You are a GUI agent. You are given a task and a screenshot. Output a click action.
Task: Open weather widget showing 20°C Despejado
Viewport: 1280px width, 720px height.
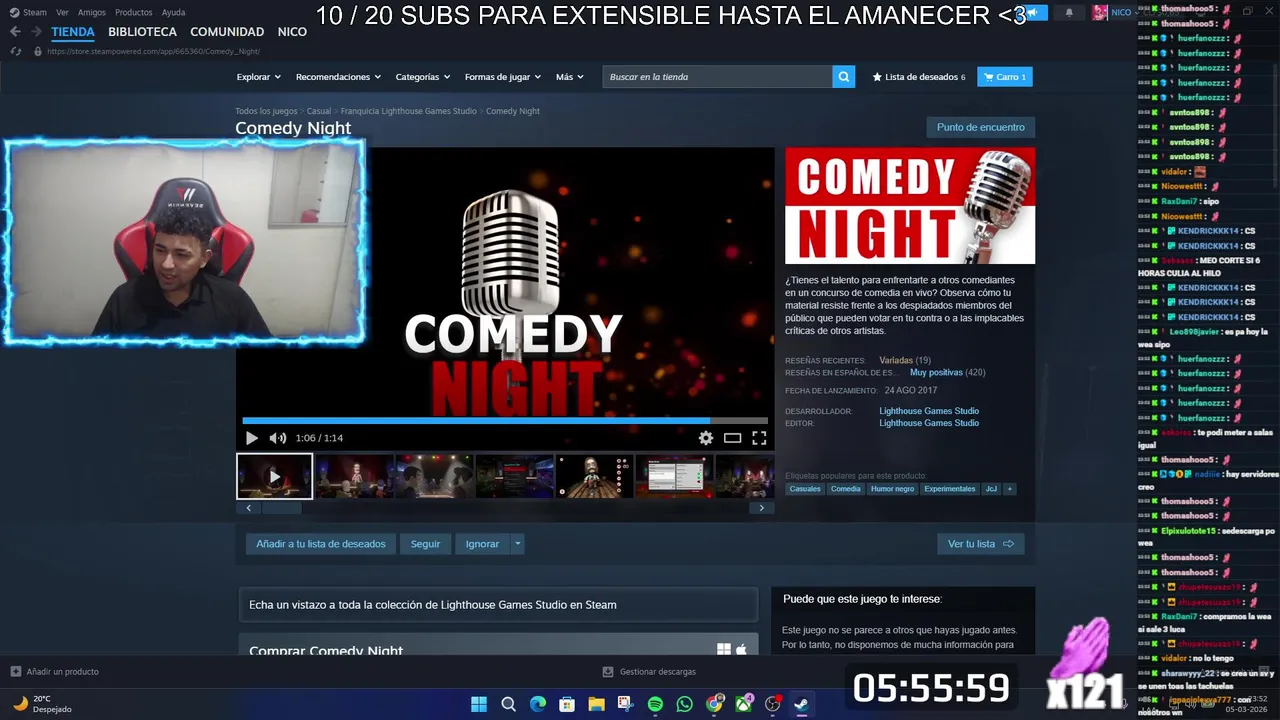pyautogui.click(x=40, y=704)
